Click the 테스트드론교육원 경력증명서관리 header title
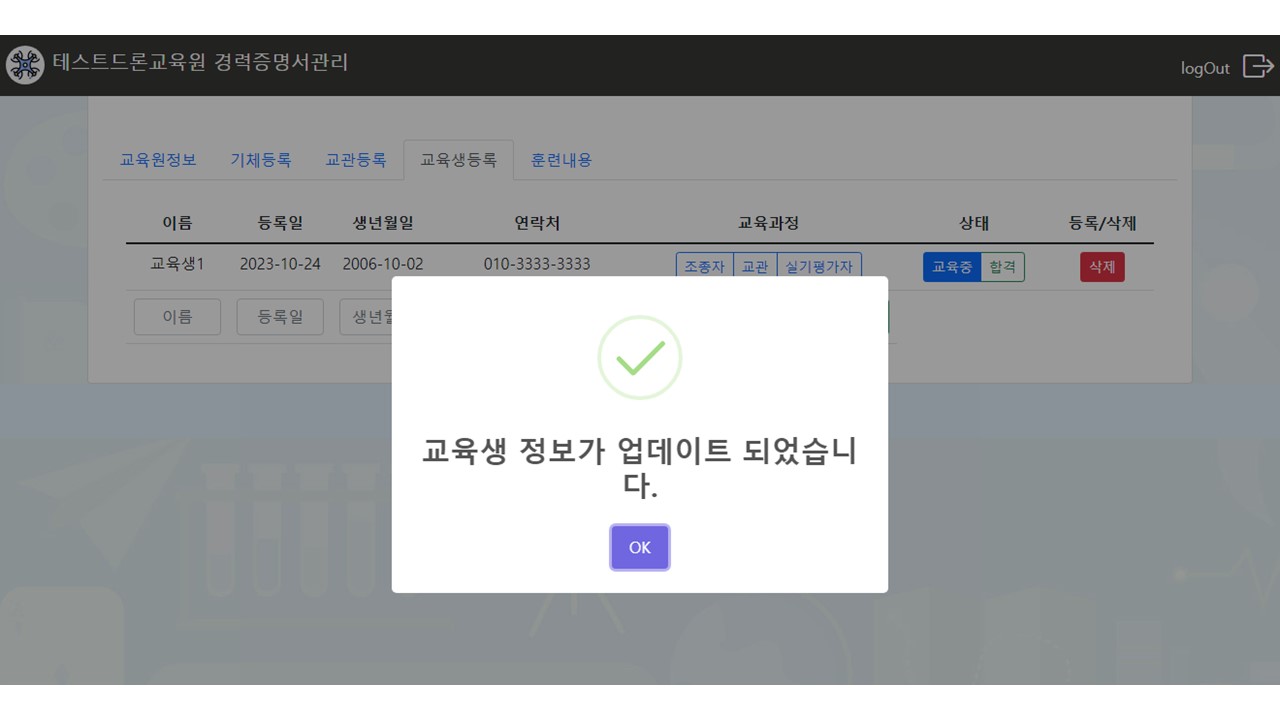The width and height of the screenshot is (1280, 720). point(200,62)
